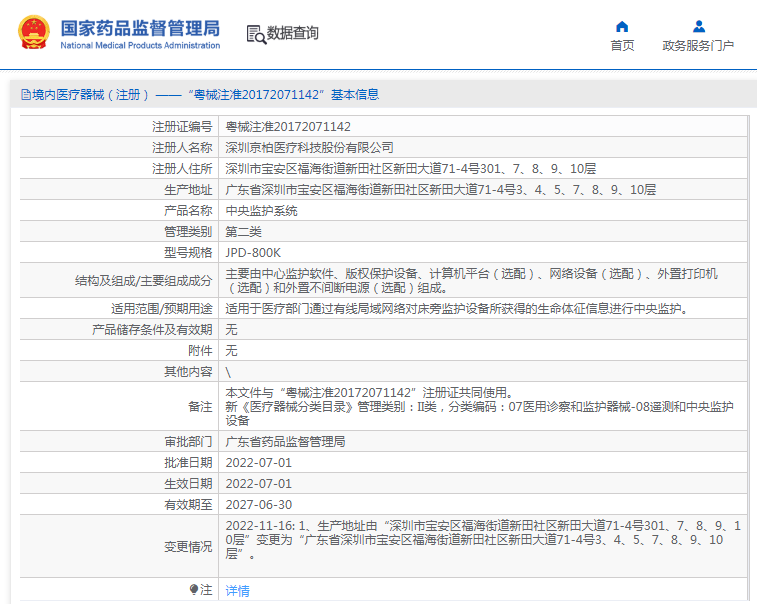Image resolution: width=757 pixels, height=604 pixels.
Task: Select registration number 粤械注准20172071142 value
Action: click(x=288, y=127)
